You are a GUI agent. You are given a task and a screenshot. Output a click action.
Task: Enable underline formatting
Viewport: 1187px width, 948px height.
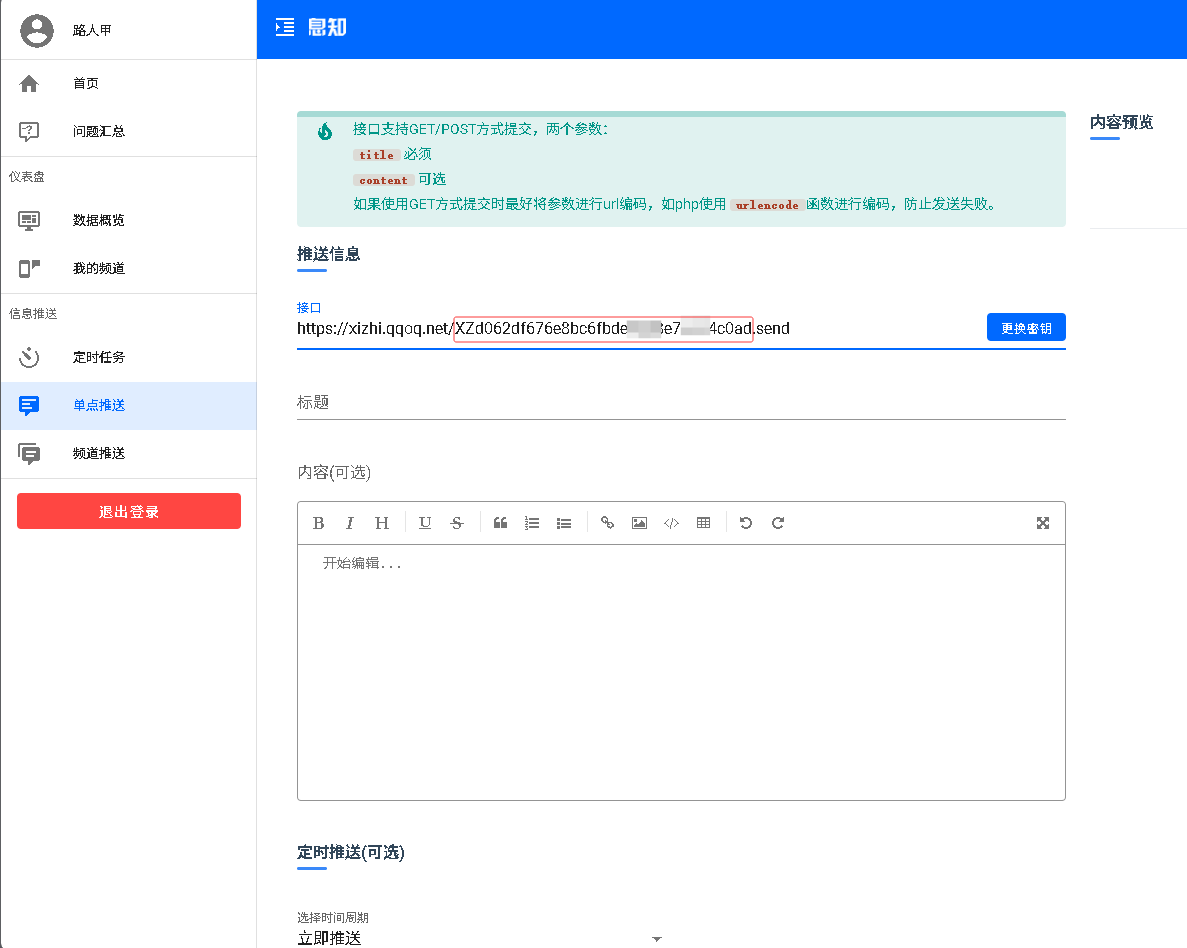point(424,523)
